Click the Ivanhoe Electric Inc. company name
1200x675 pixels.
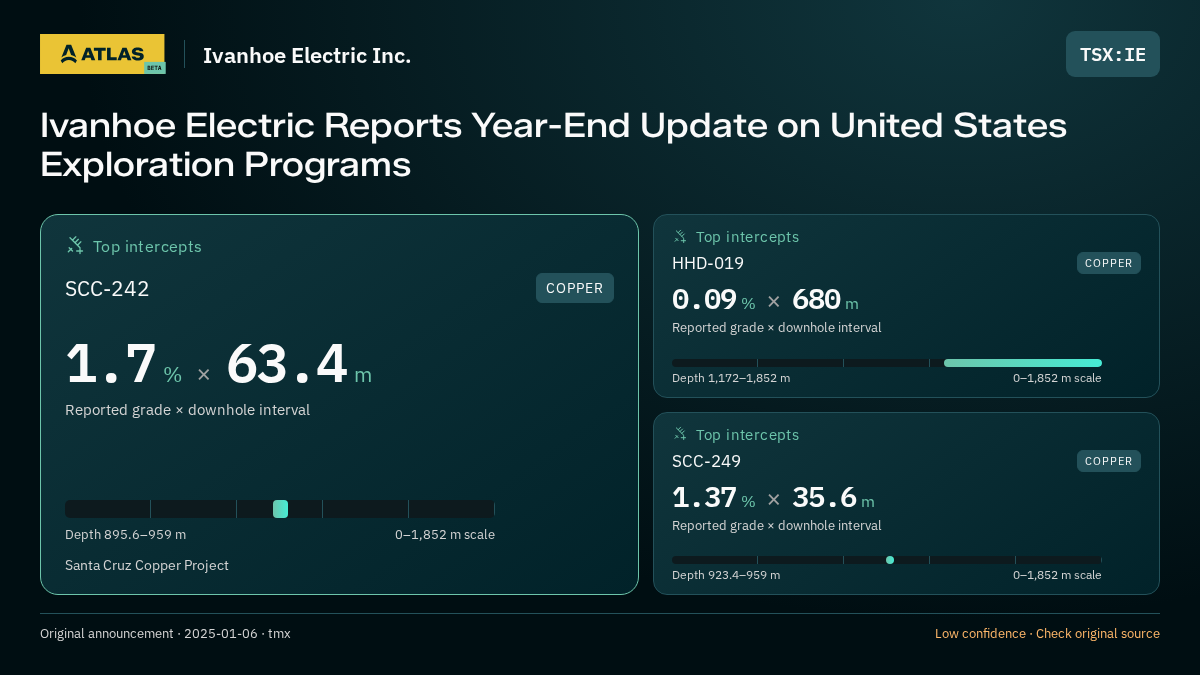[x=307, y=55]
